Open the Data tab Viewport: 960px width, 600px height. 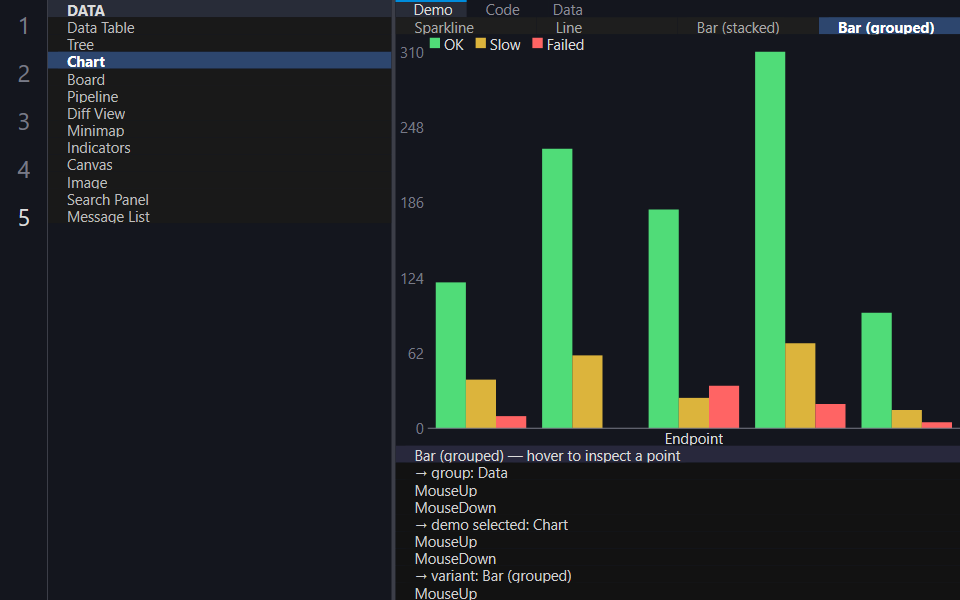tap(568, 9)
